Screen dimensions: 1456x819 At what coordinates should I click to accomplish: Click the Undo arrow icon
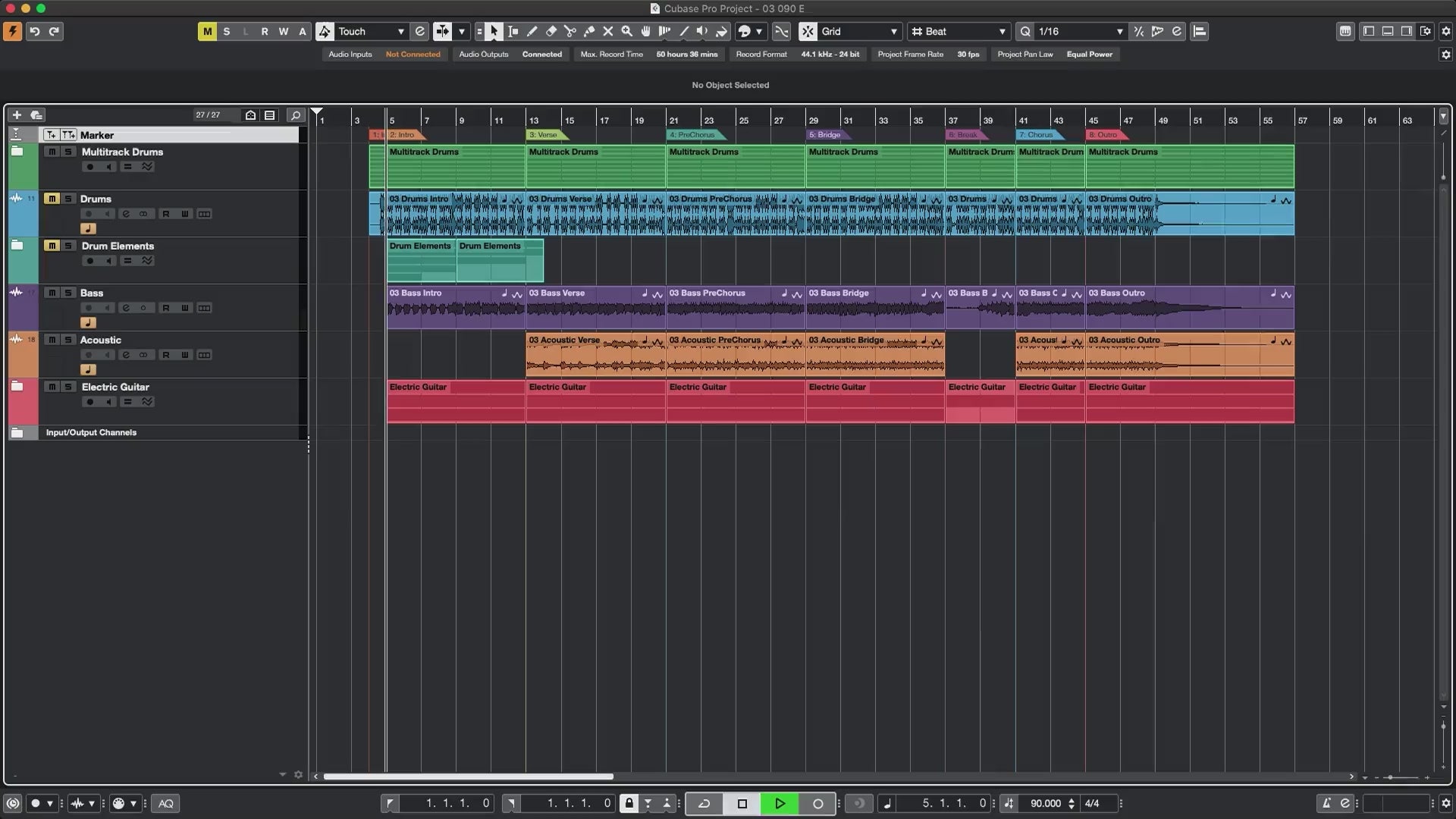[34, 31]
